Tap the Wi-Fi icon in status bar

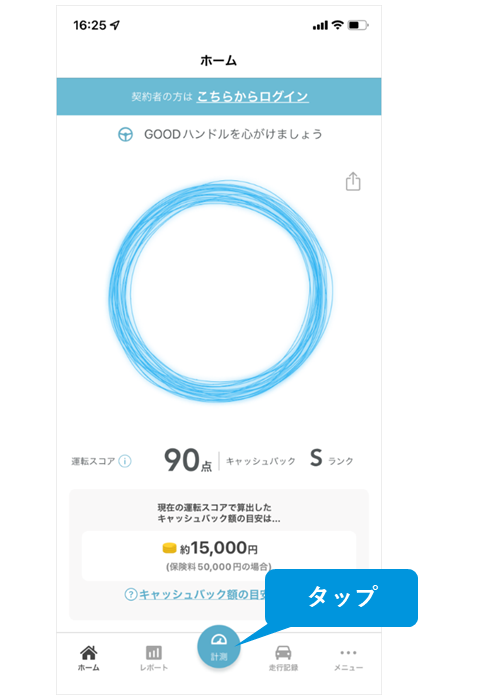click(x=338, y=25)
